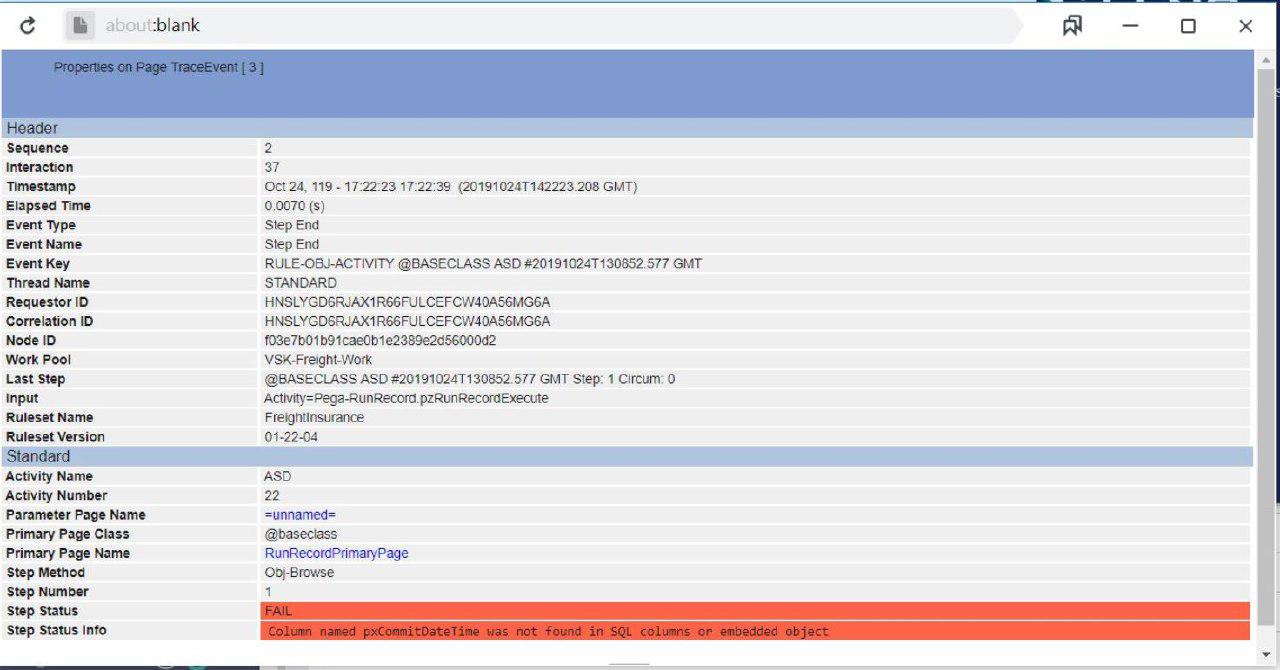The width and height of the screenshot is (1280, 670).
Task: Select the Requestor ID value
Action: coord(407,302)
